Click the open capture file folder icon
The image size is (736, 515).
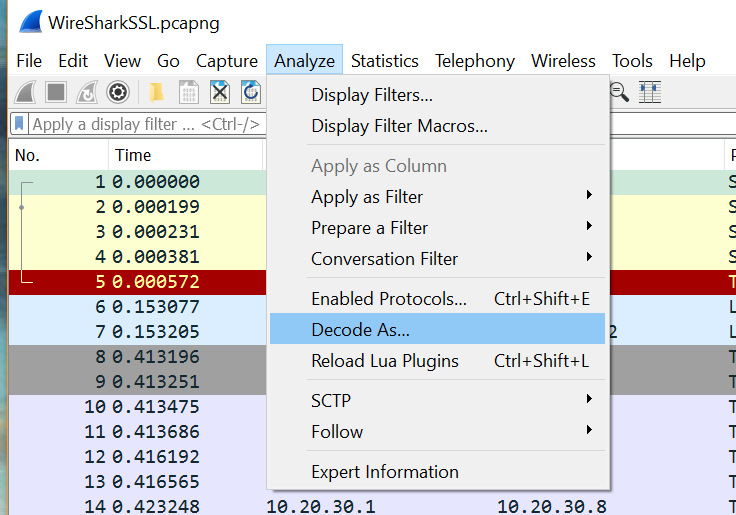(x=156, y=92)
